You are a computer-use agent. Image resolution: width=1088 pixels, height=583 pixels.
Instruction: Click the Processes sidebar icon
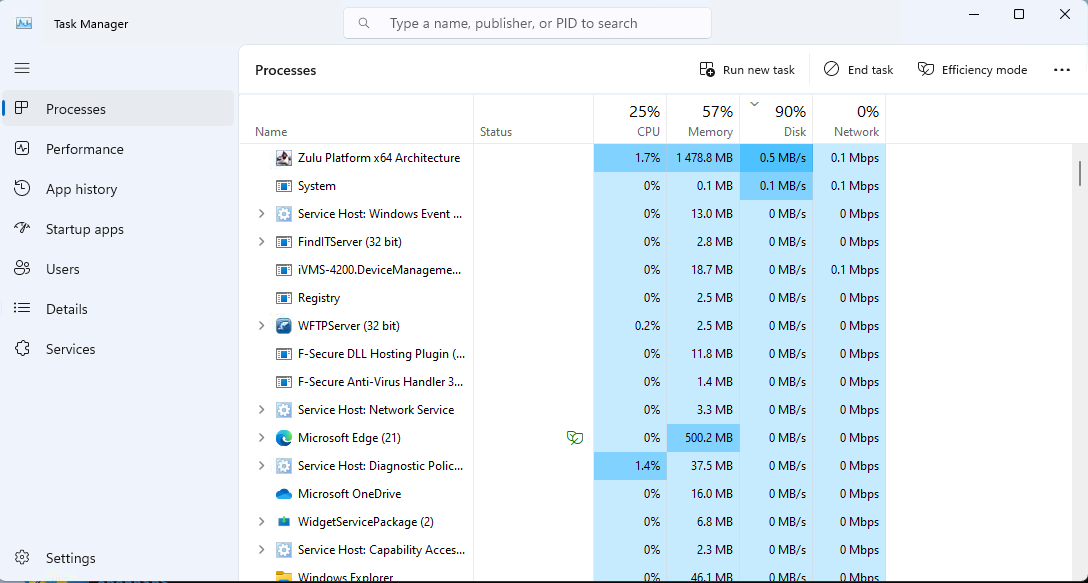click(x=22, y=109)
